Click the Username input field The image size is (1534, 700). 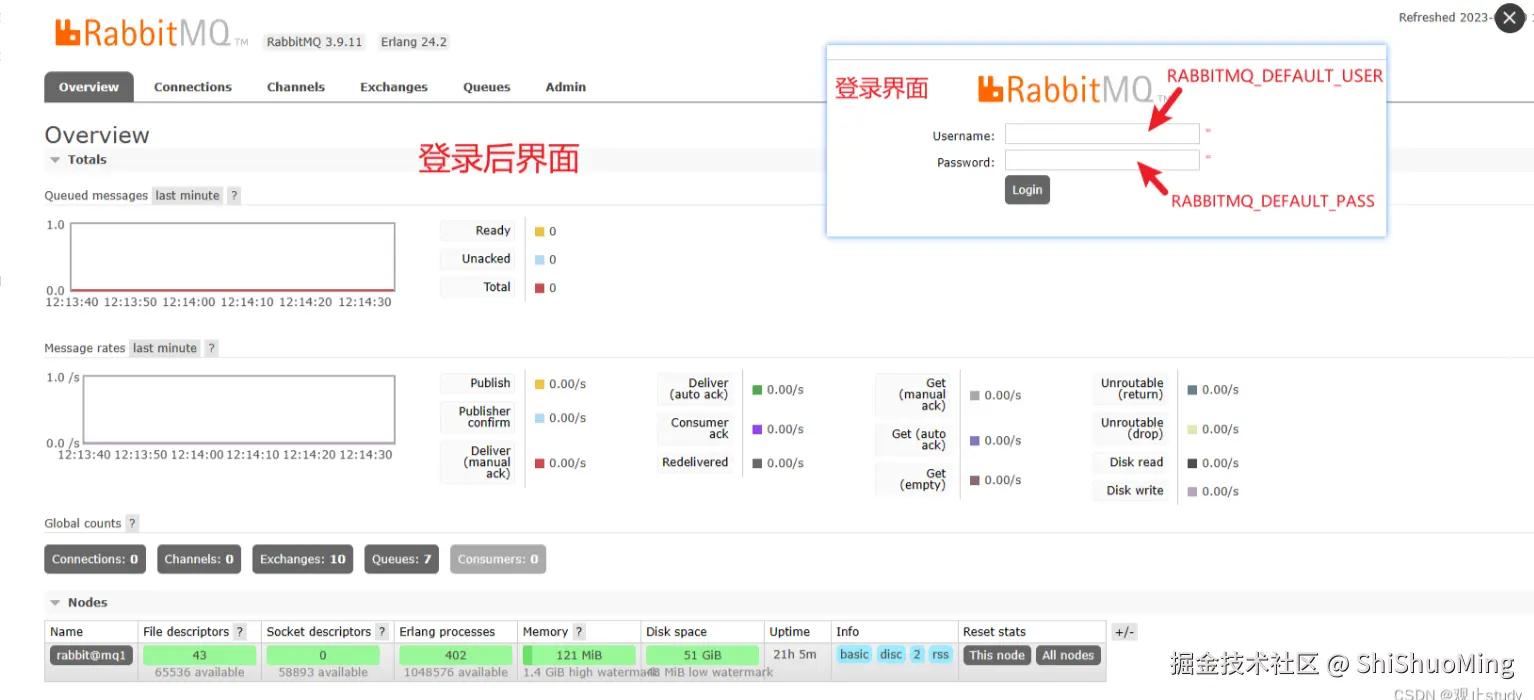coord(1102,134)
